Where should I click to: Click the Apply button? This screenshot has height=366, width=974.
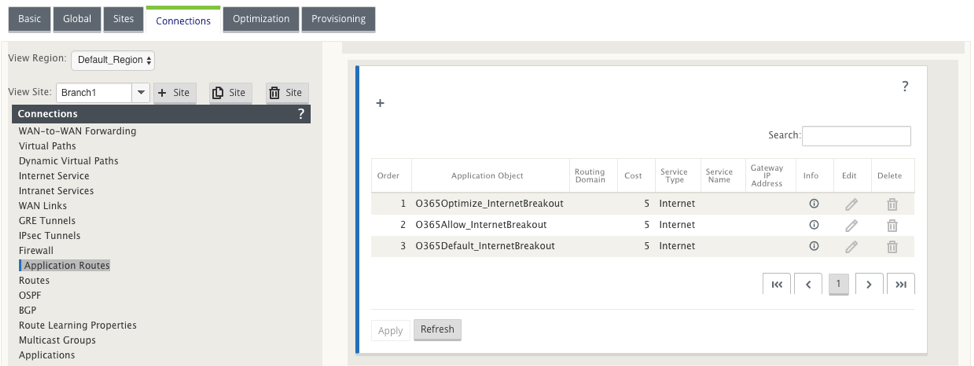point(391,331)
